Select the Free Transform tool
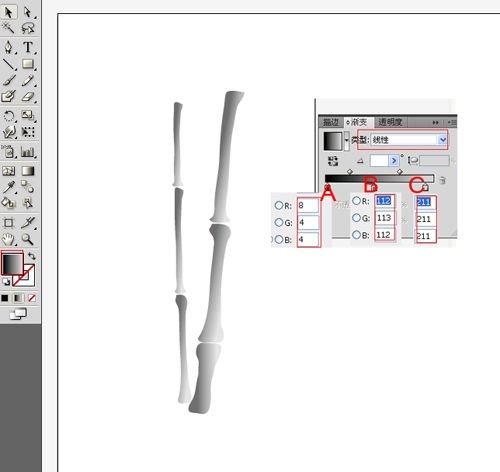 [28, 132]
